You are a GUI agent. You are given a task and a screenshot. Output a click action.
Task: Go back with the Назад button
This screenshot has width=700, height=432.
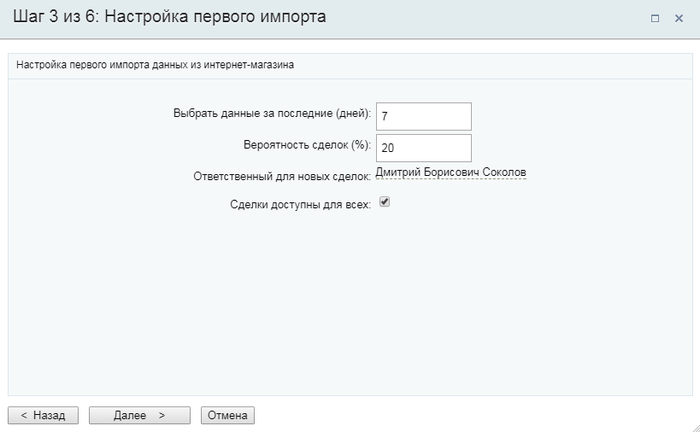pos(43,415)
